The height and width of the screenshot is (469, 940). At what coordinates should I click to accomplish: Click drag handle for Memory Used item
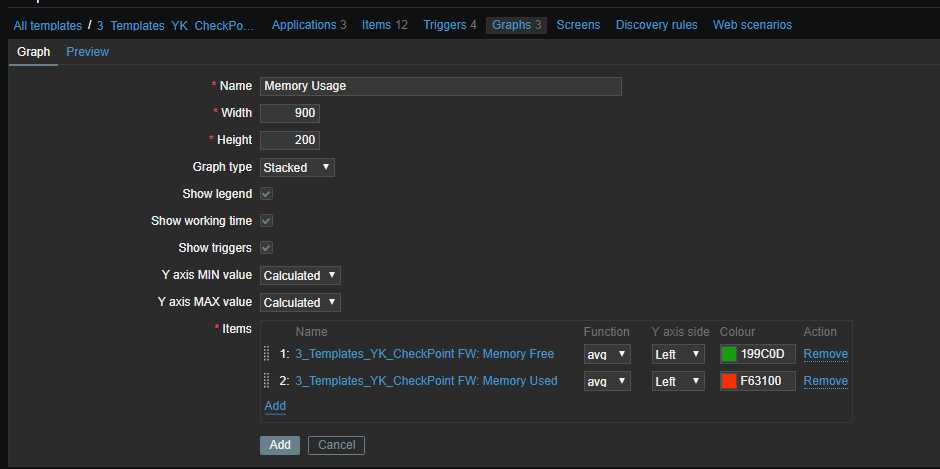[267, 381]
